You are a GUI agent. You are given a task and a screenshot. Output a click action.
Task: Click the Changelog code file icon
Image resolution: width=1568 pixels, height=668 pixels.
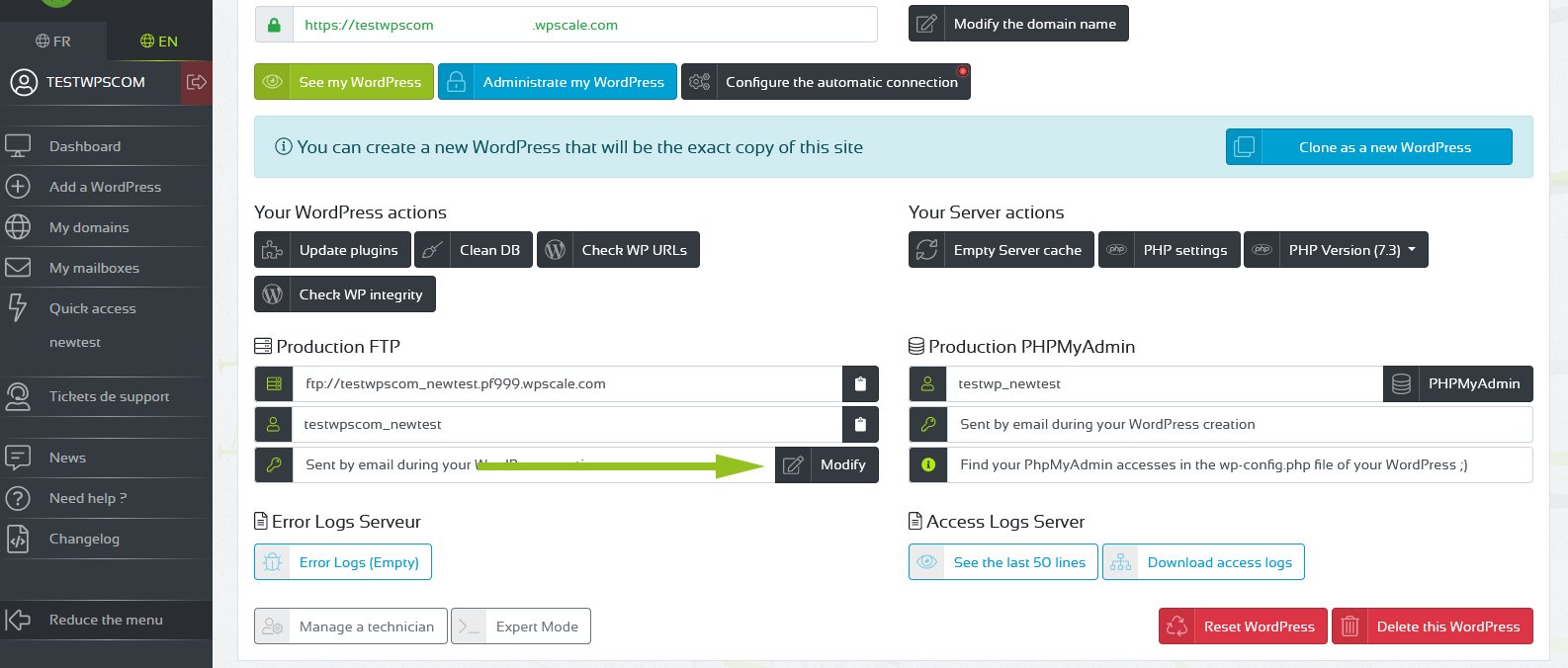18,539
